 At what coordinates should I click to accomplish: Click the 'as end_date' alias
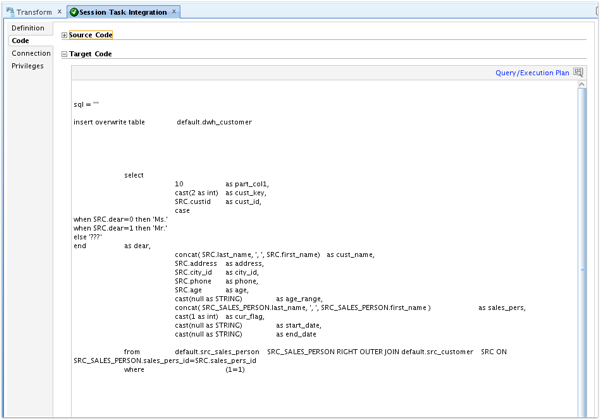(x=296, y=334)
